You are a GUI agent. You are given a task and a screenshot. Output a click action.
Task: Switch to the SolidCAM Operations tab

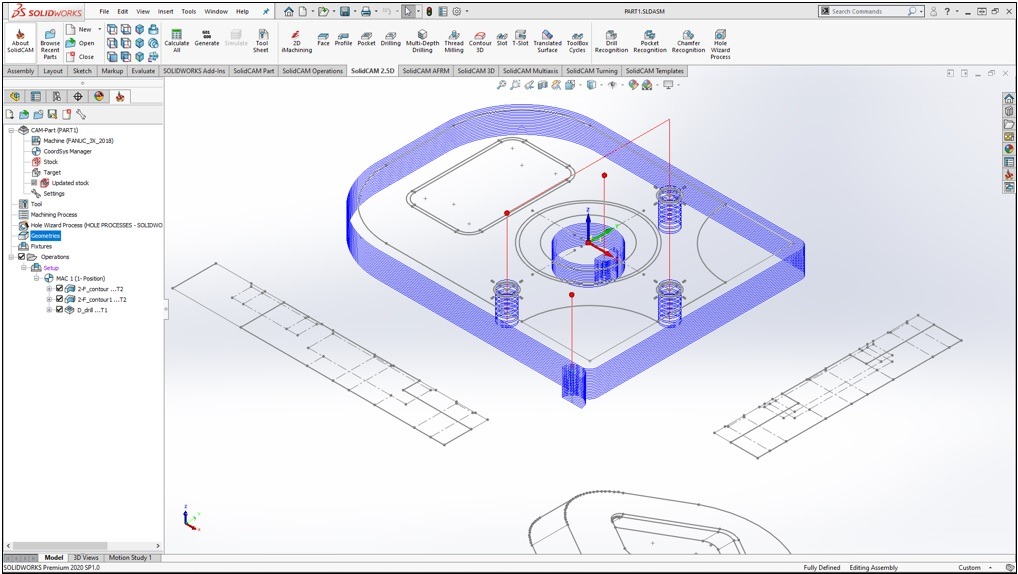click(x=312, y=71)
